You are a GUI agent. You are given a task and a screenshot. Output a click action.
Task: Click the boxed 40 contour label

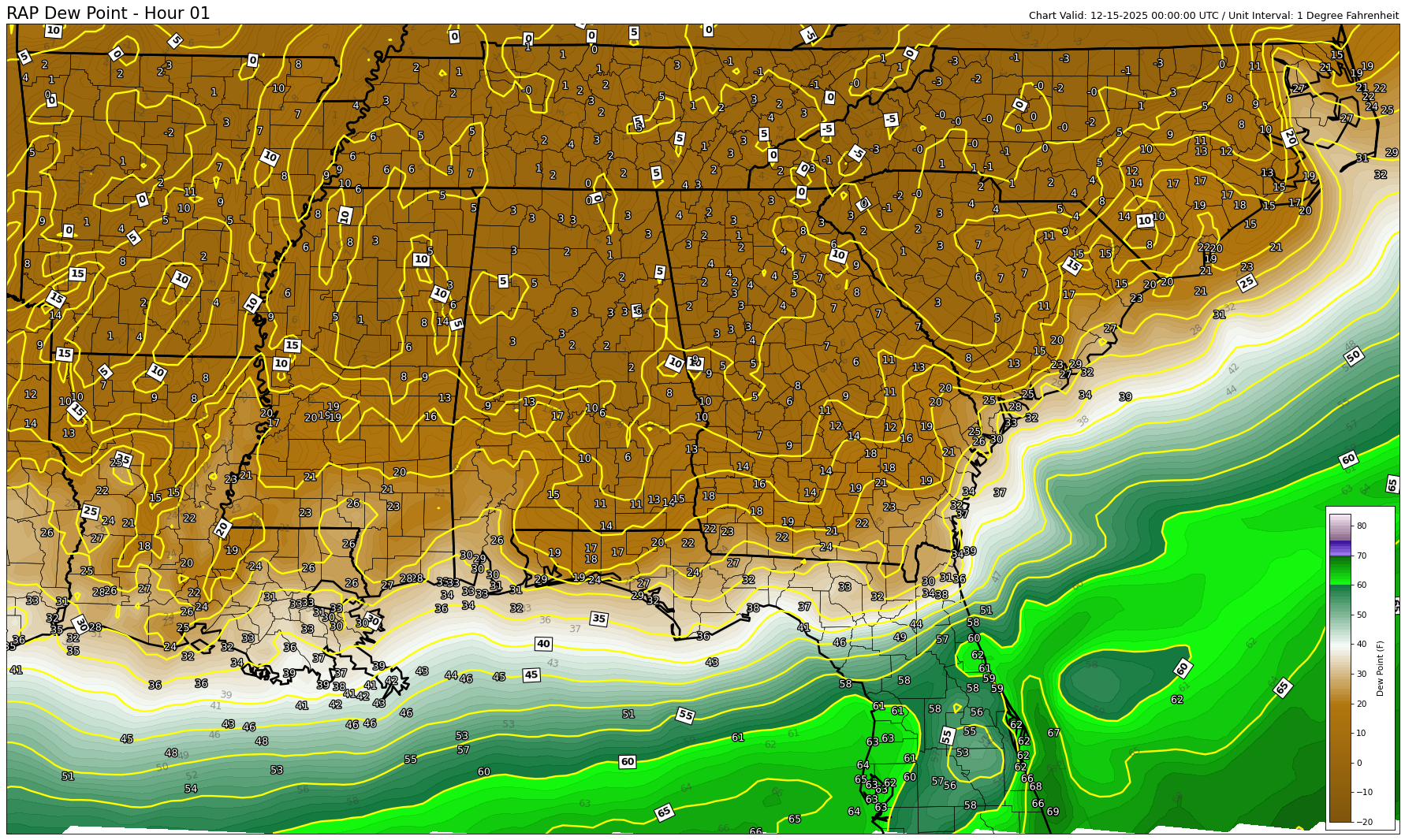(543, 644)
